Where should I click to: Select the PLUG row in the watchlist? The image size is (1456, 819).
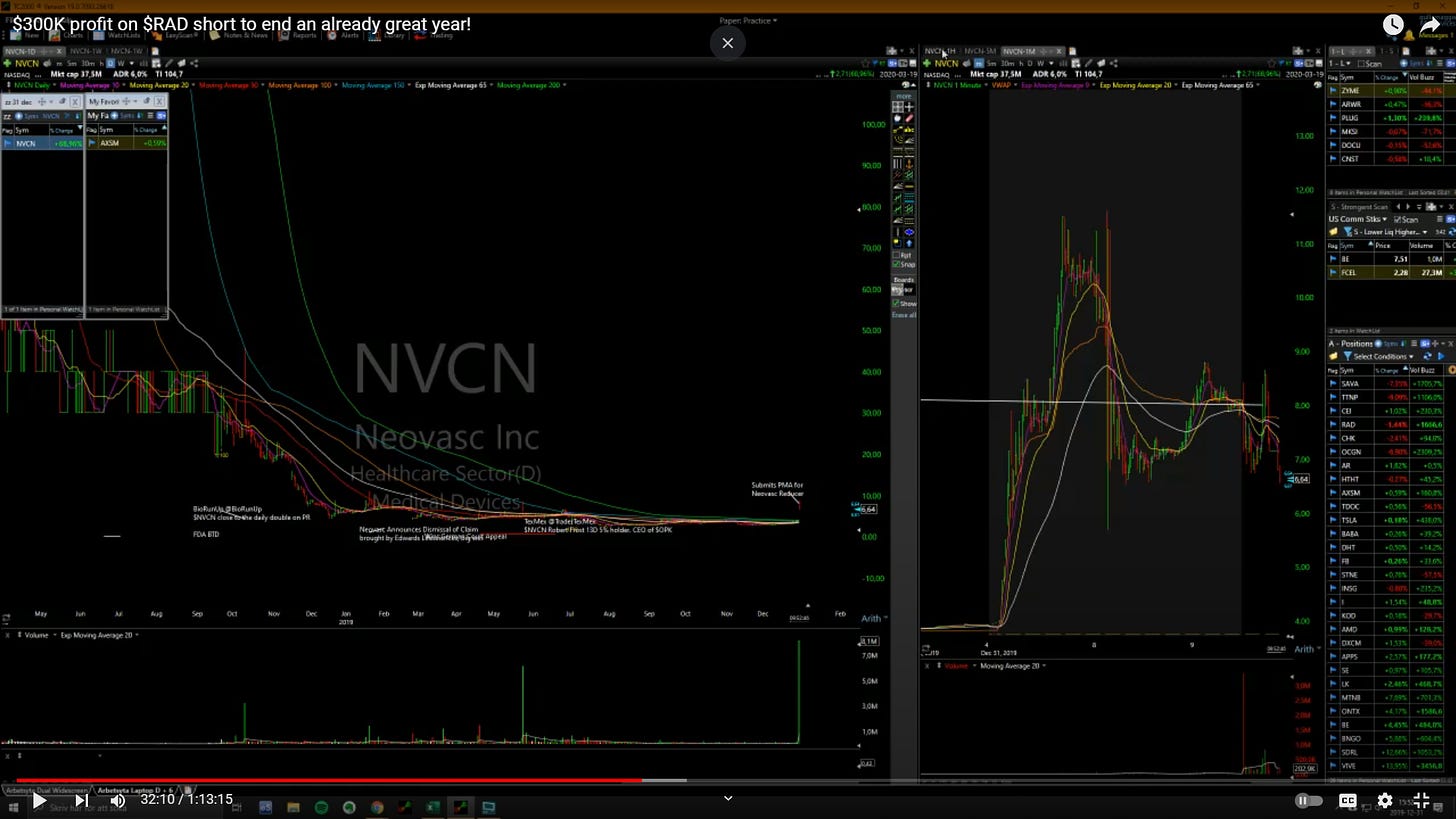1390,118
